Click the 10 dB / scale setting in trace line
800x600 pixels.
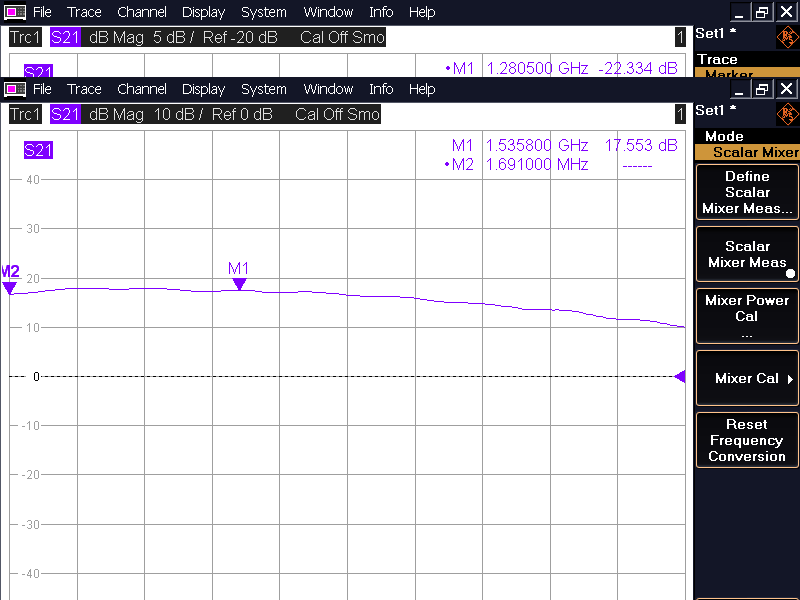(178, 114)
